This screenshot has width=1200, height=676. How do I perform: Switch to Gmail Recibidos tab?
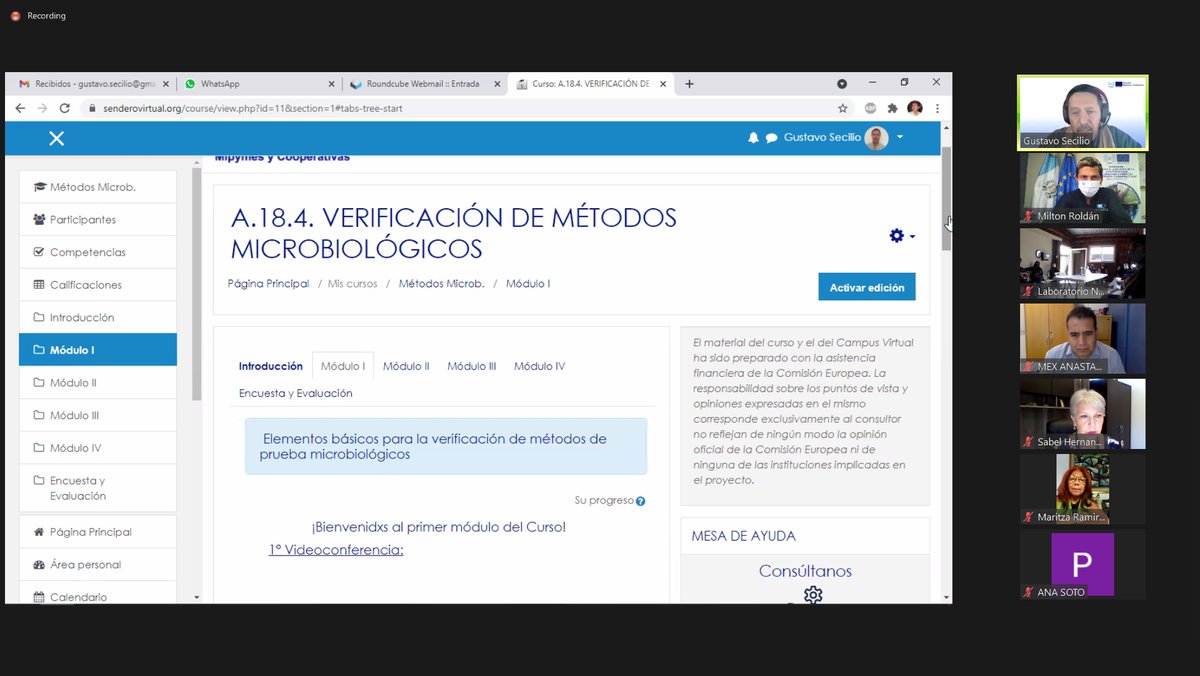click(92, 84)
